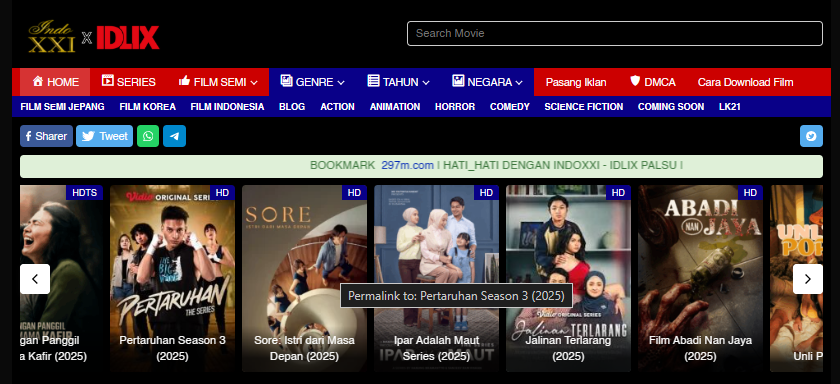This screenshot has height=384, width=840.
Task: Expand the FILM SEMI dropdown menu
Action: click(x=218, y=82)
